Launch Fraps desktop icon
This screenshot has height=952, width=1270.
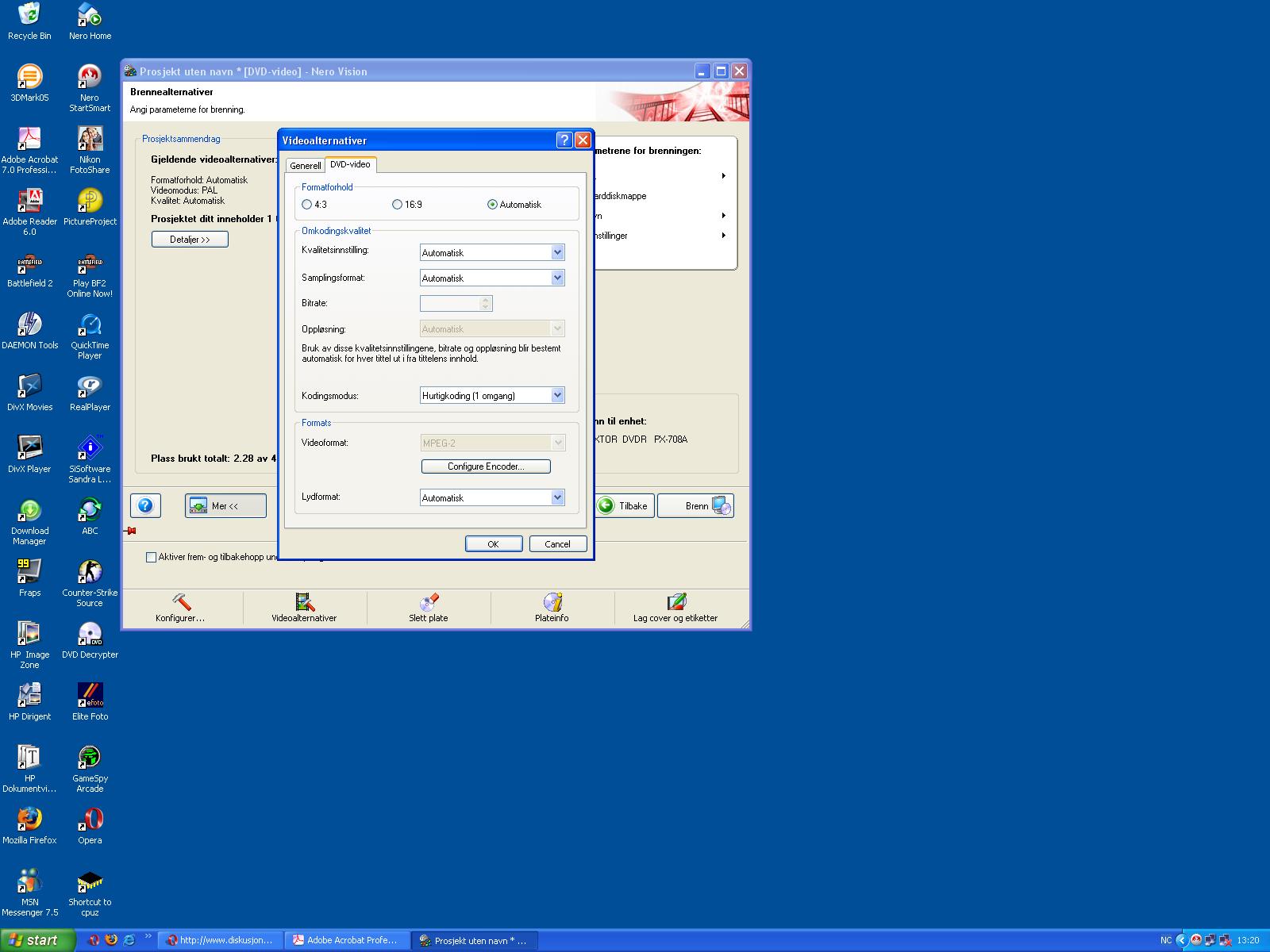(29, 578)
